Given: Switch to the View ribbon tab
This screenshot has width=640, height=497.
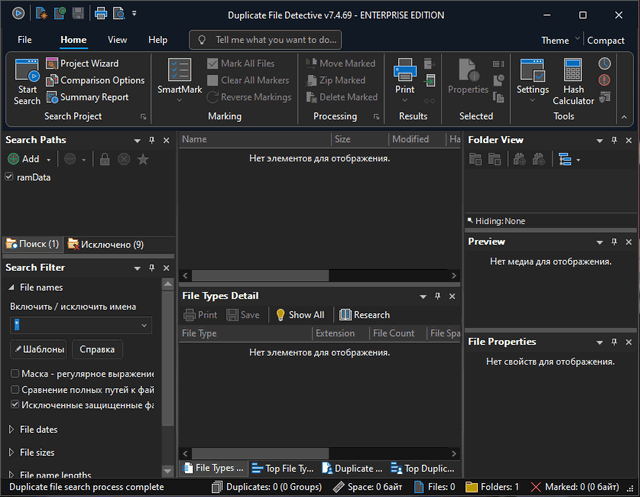Looking at the screenshot, I should [x=117, y=40].
